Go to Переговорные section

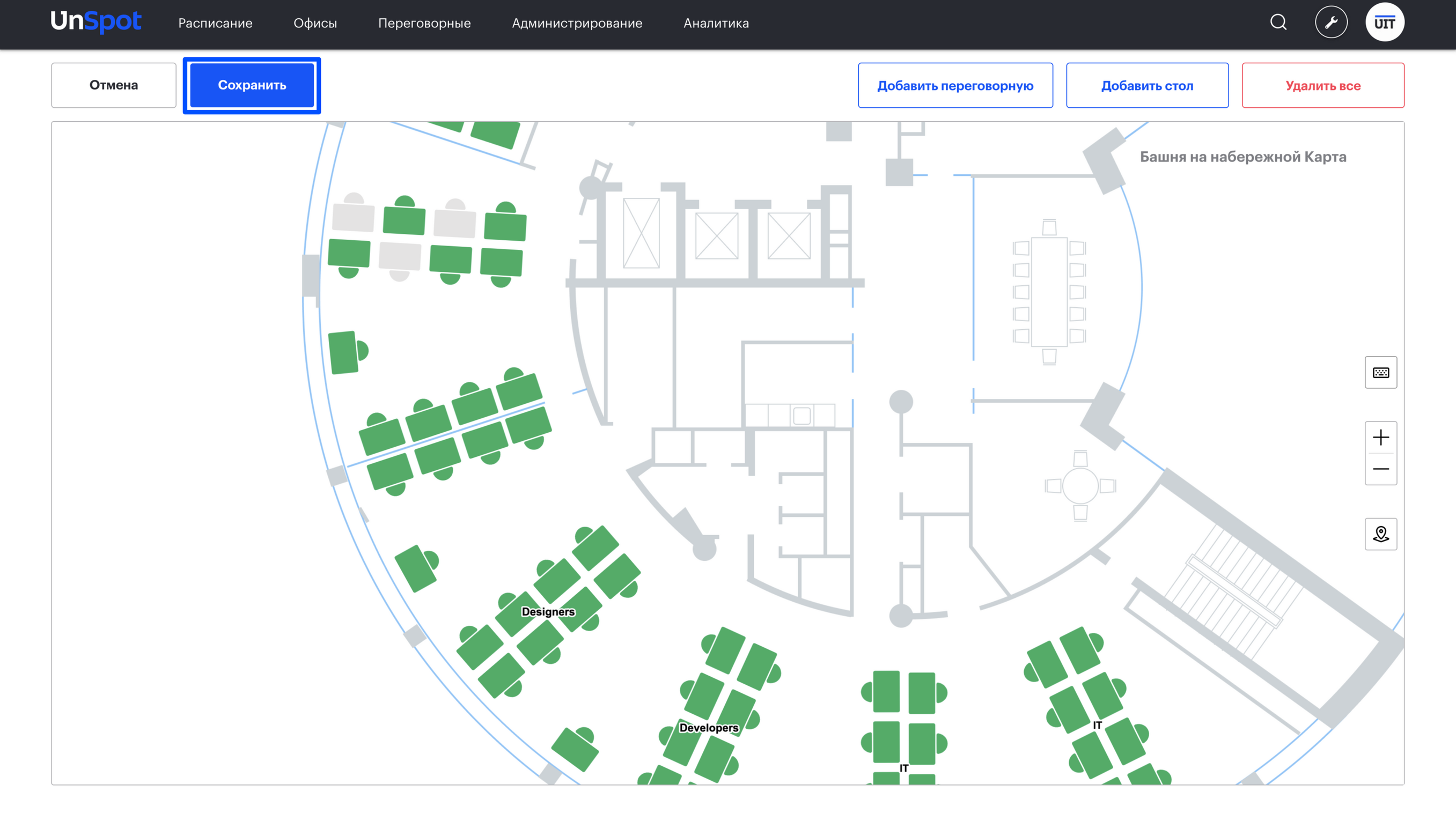(424, 23)
